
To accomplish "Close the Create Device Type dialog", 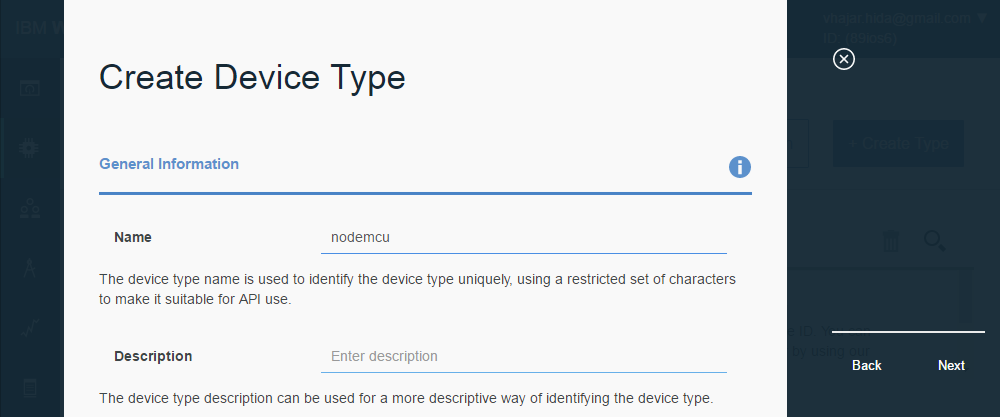I will (x=844, y=59).
